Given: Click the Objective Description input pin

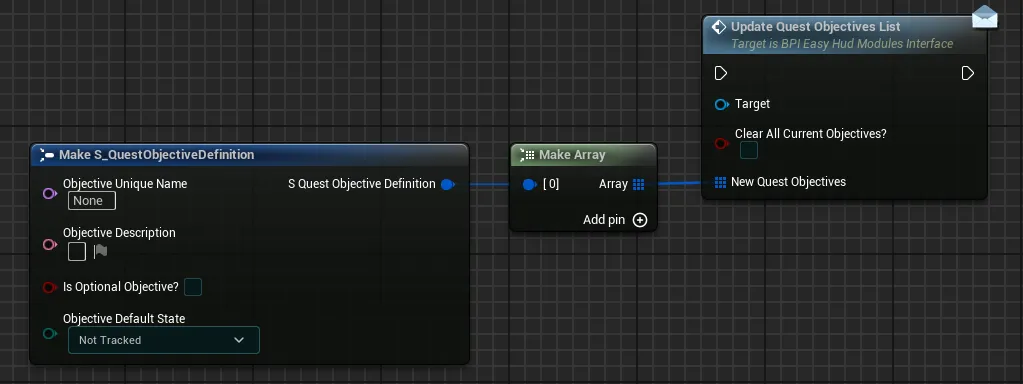Looking at the screenshot, I should (50, 244).
